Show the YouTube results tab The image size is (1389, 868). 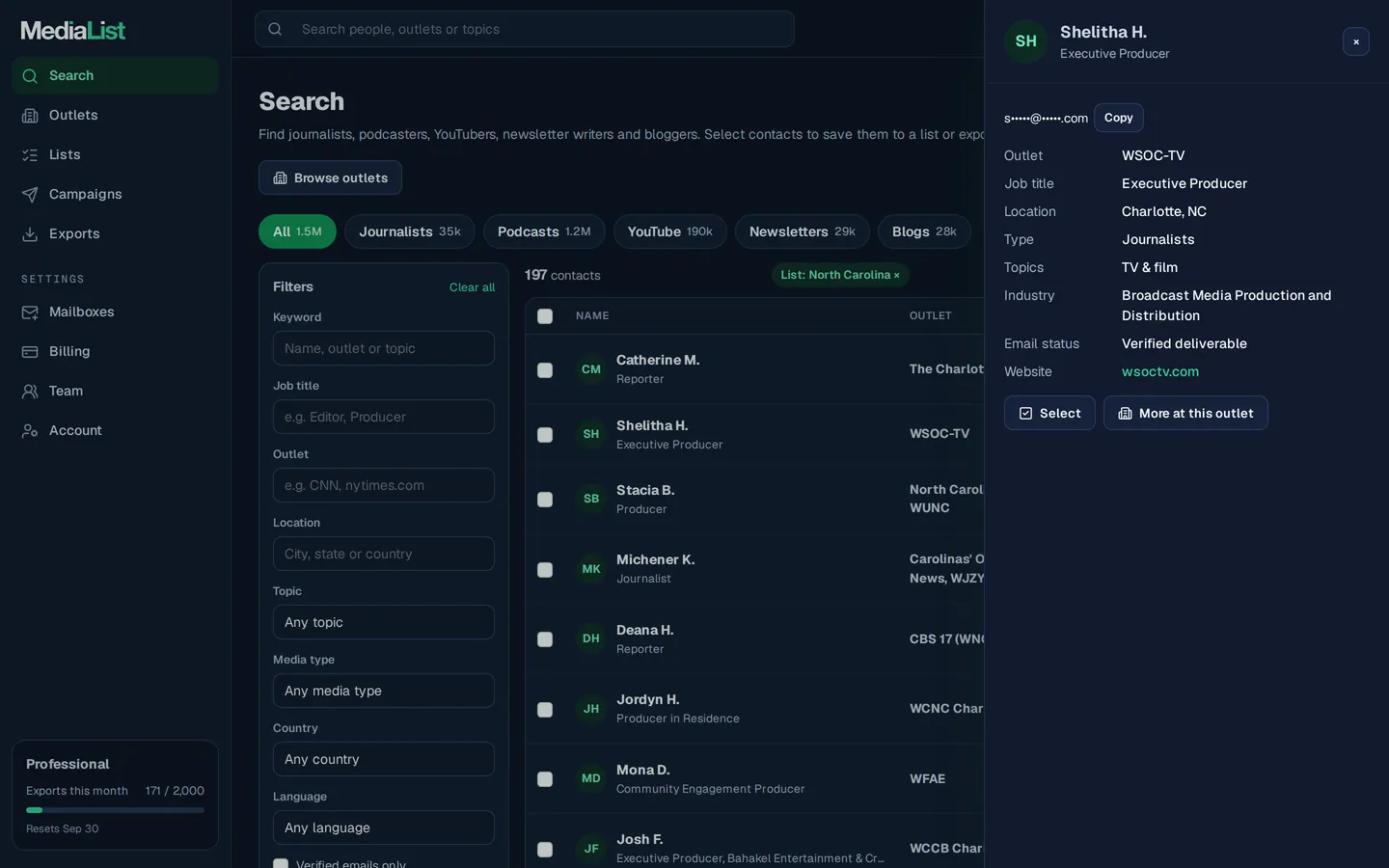[x=670, y=231]
